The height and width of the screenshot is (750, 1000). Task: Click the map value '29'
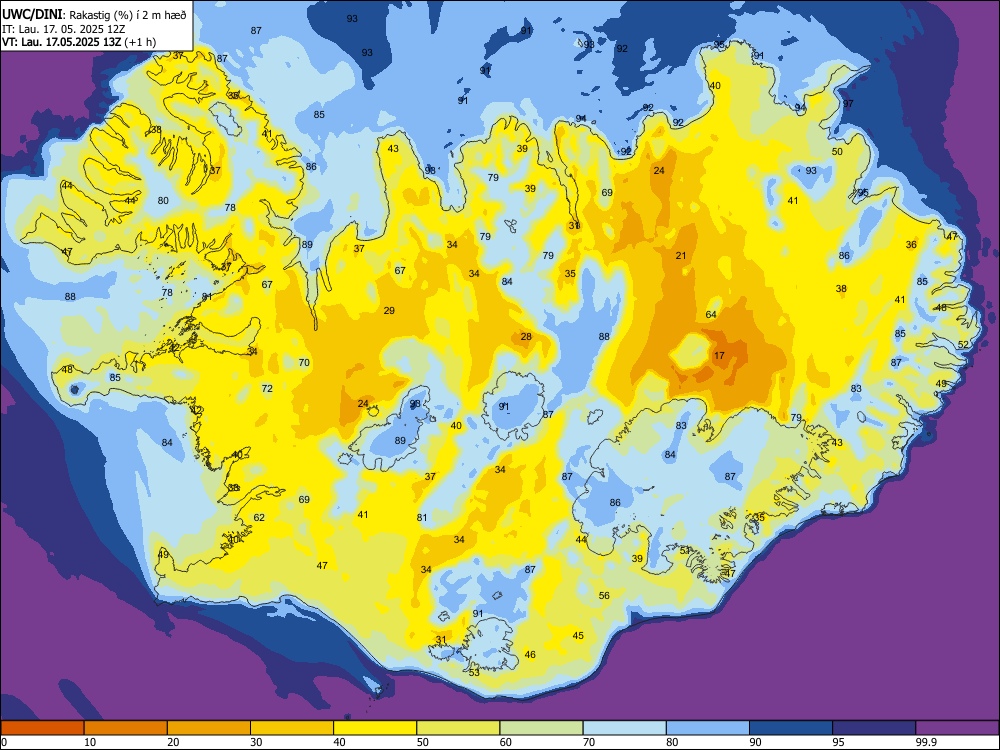(x=389, y=311)
